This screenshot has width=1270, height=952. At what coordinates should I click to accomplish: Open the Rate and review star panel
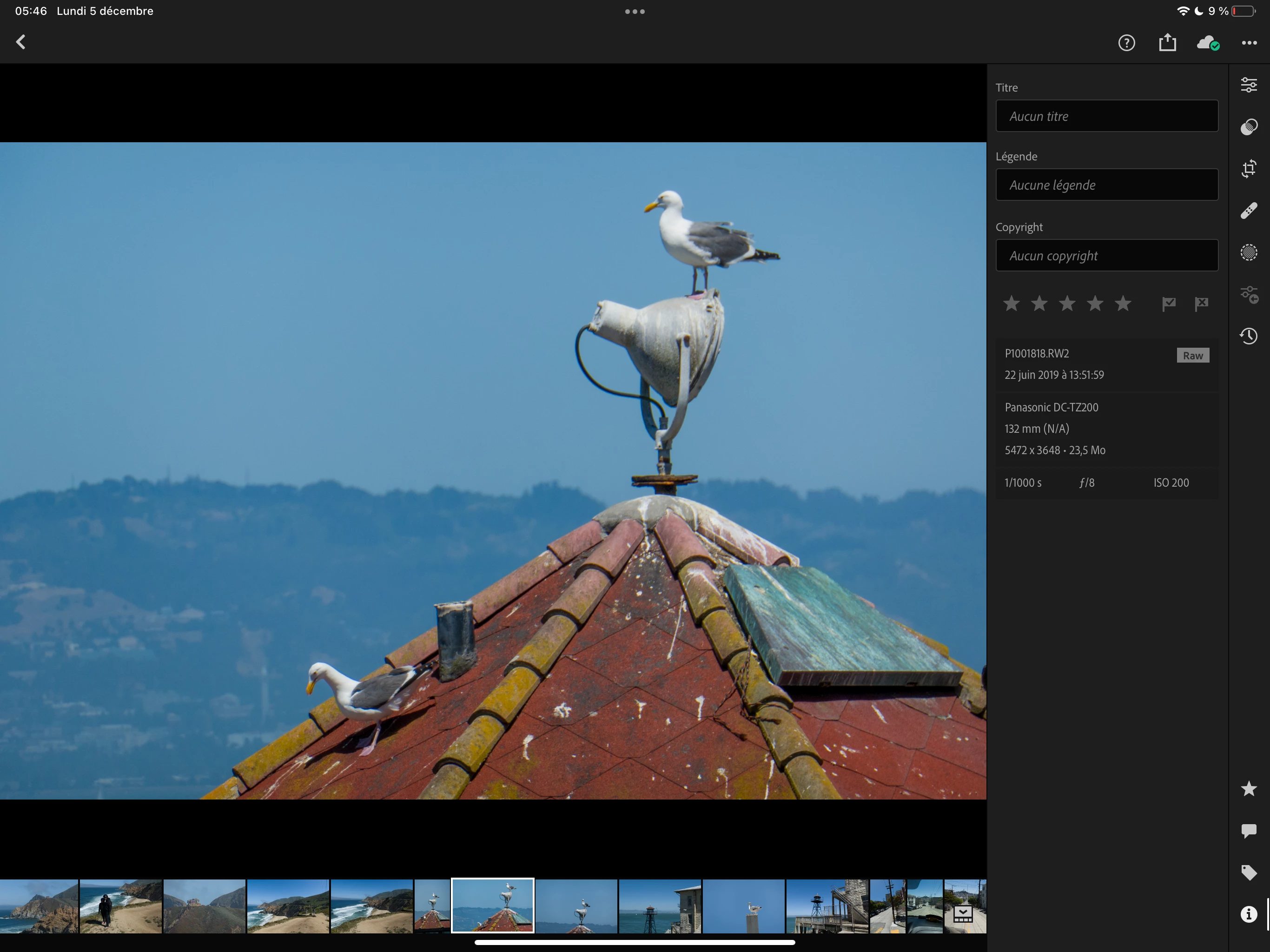coord(1248,789)
